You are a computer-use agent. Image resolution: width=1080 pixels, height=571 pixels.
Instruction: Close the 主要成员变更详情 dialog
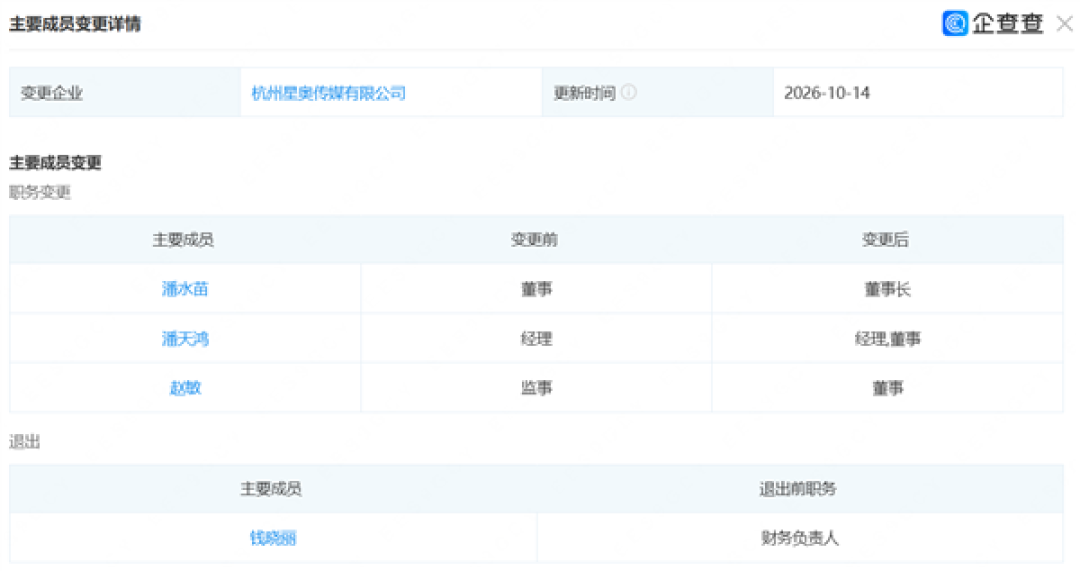point(1065,23)
